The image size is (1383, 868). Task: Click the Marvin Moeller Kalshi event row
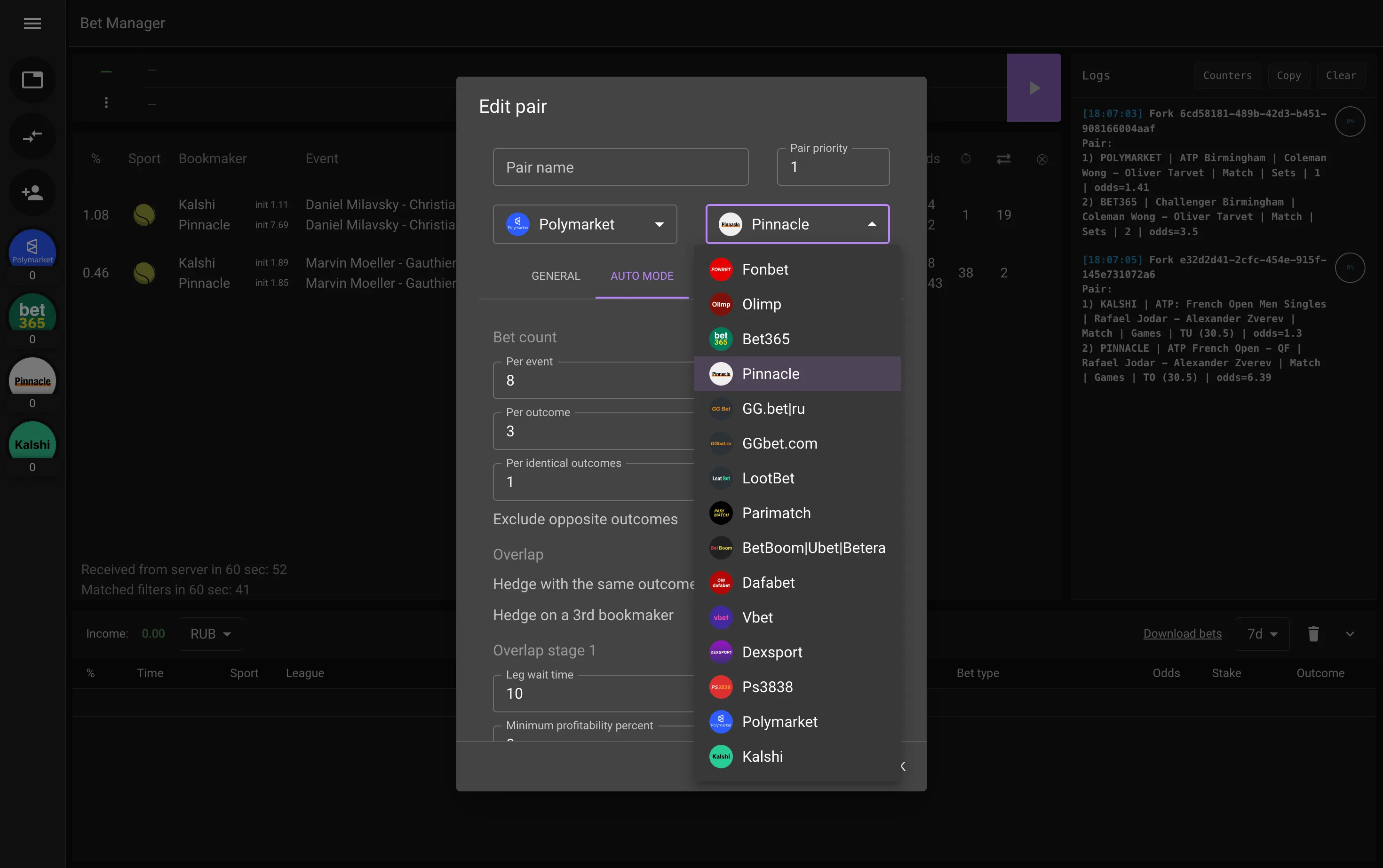tap(381, 263)
